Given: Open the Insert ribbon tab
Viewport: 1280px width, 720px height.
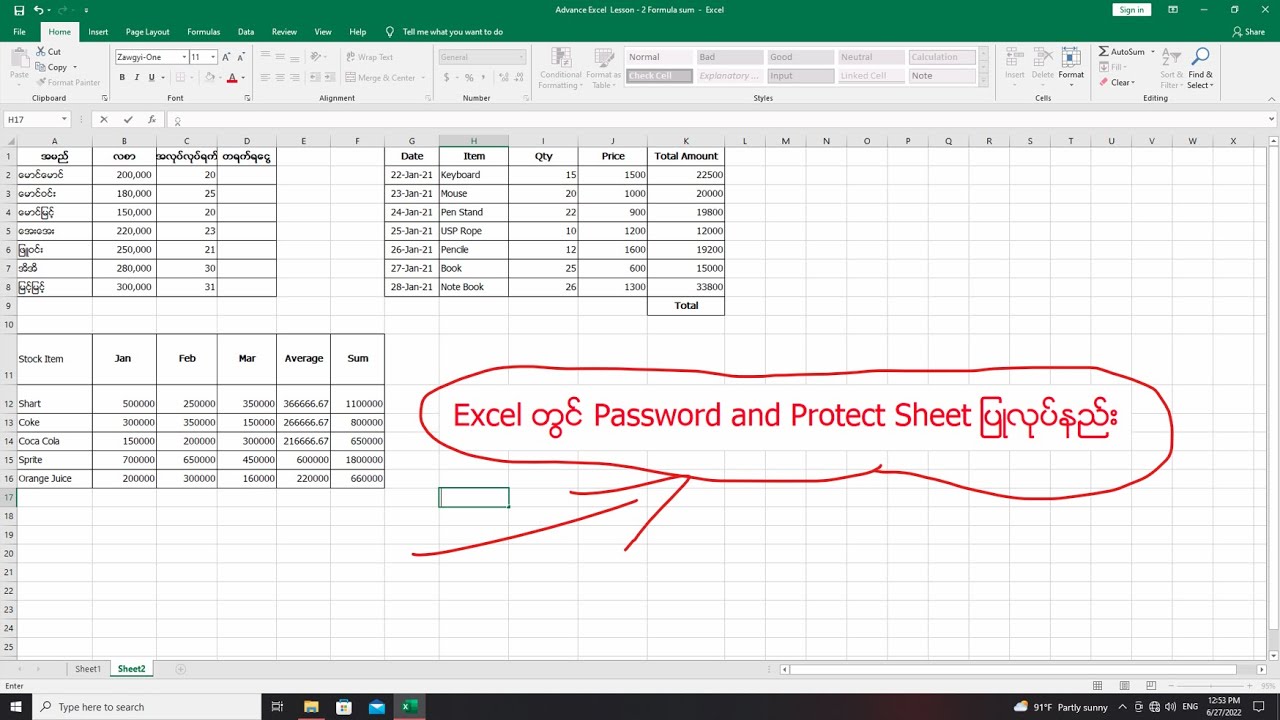Looking at the screenshot, I should point(98,32).
